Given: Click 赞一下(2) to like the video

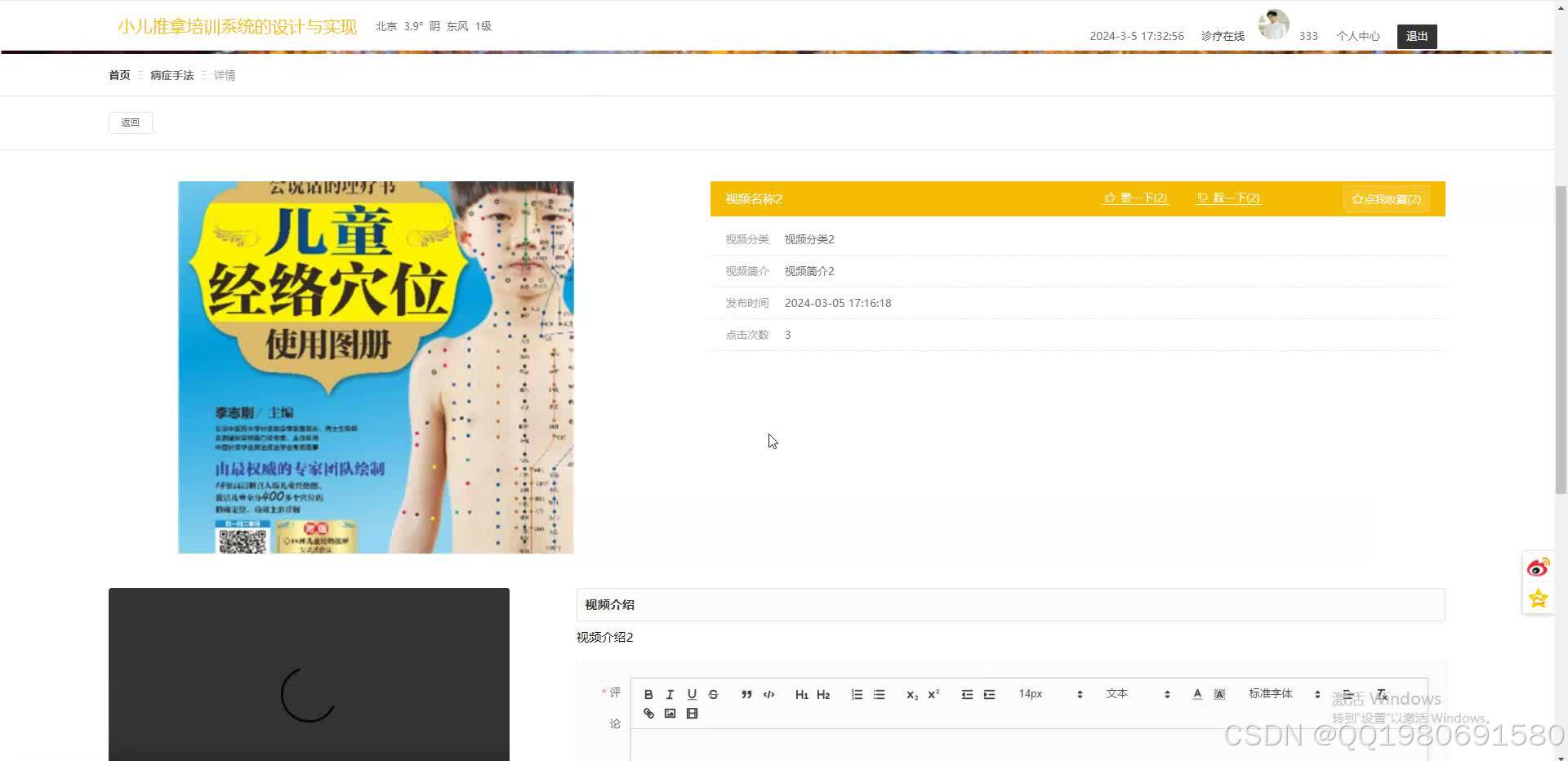Looking at the screenshot, I should tap(1135, 198).
